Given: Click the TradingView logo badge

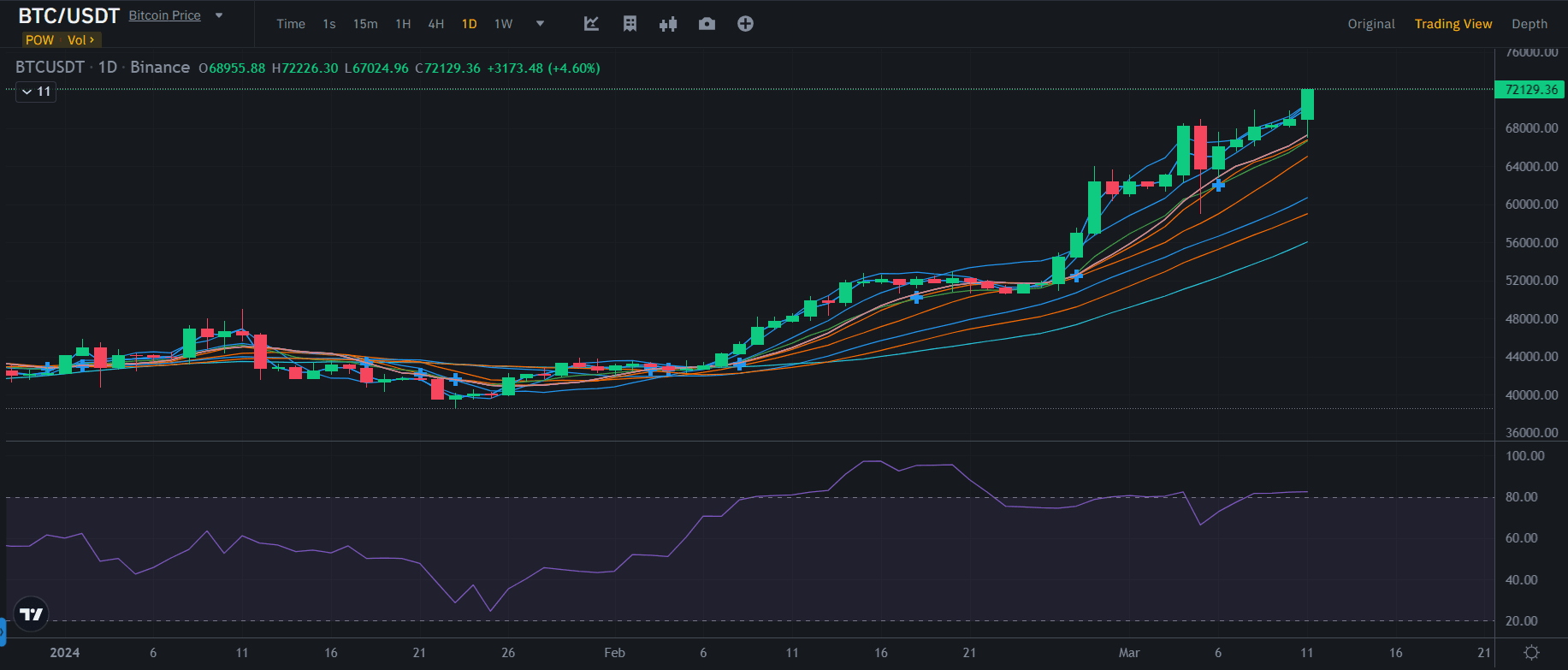Looking at the screenshot, I should tap(32, 614).
